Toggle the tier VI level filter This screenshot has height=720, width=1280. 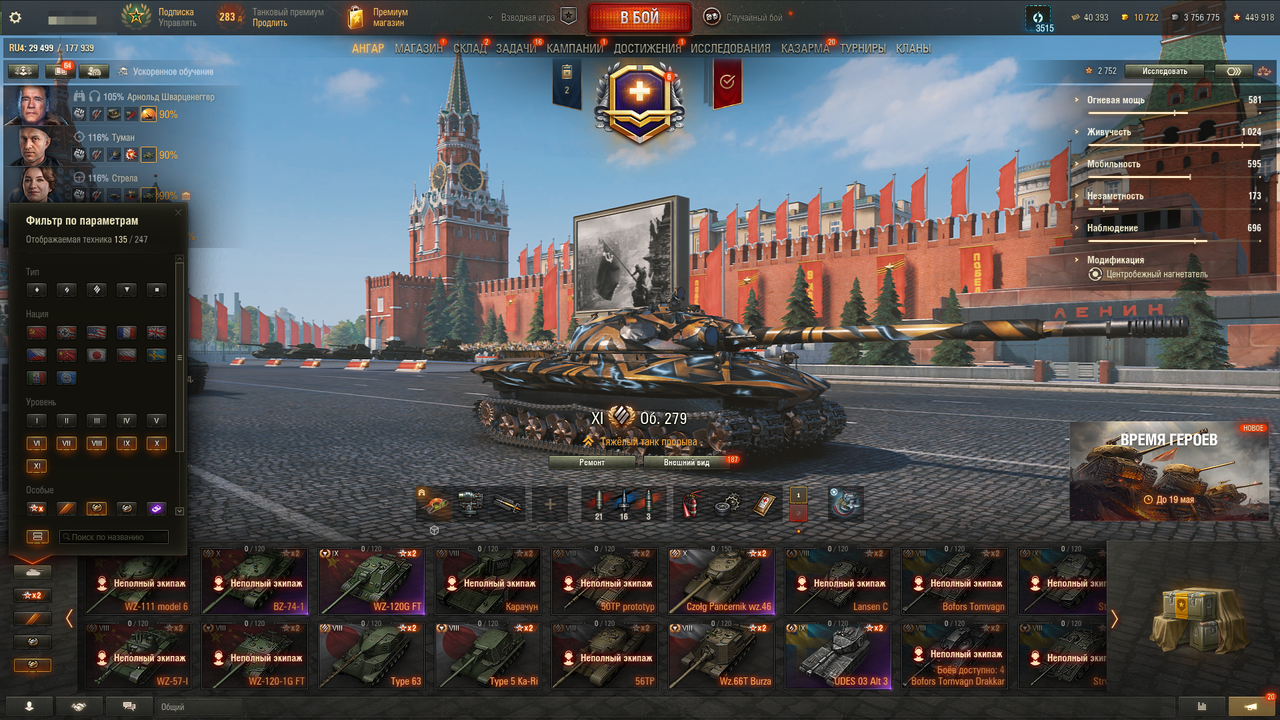click(37, 443)
